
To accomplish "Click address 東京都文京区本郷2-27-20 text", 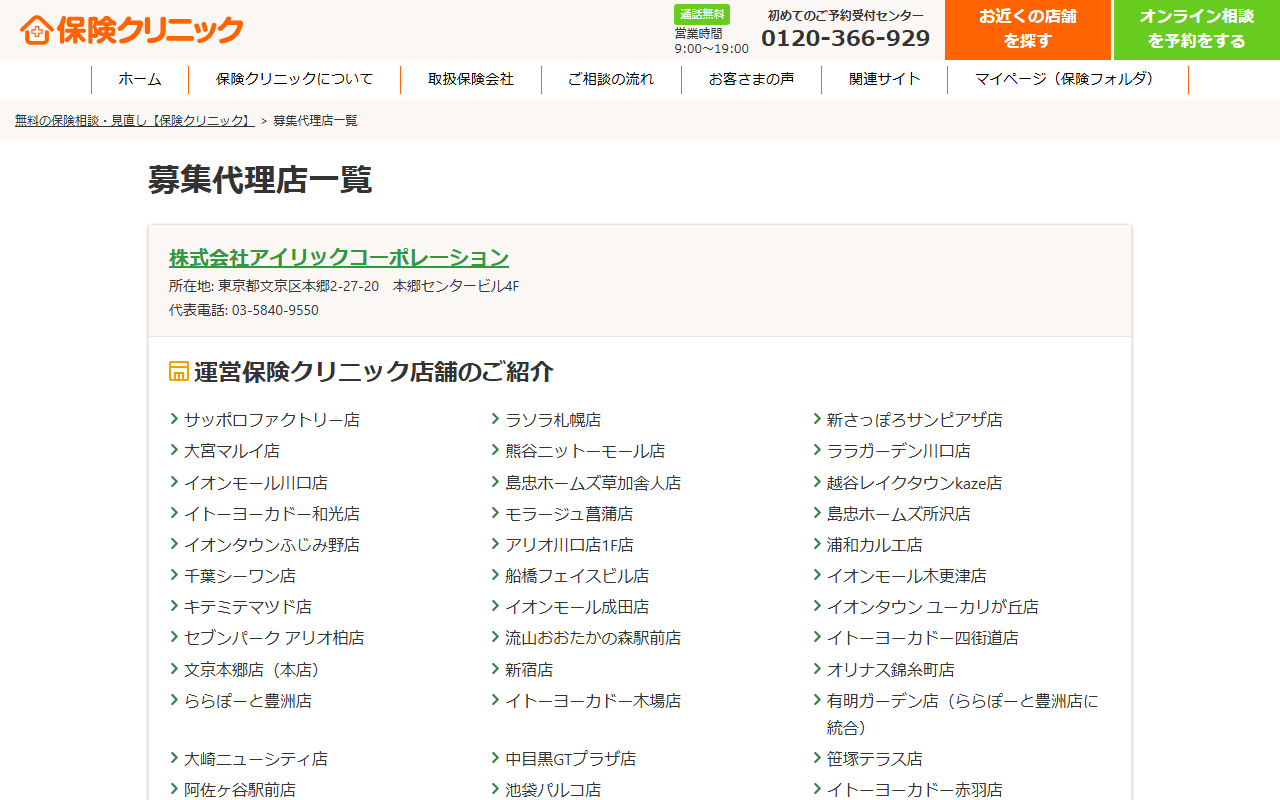I will pos(299,286).
